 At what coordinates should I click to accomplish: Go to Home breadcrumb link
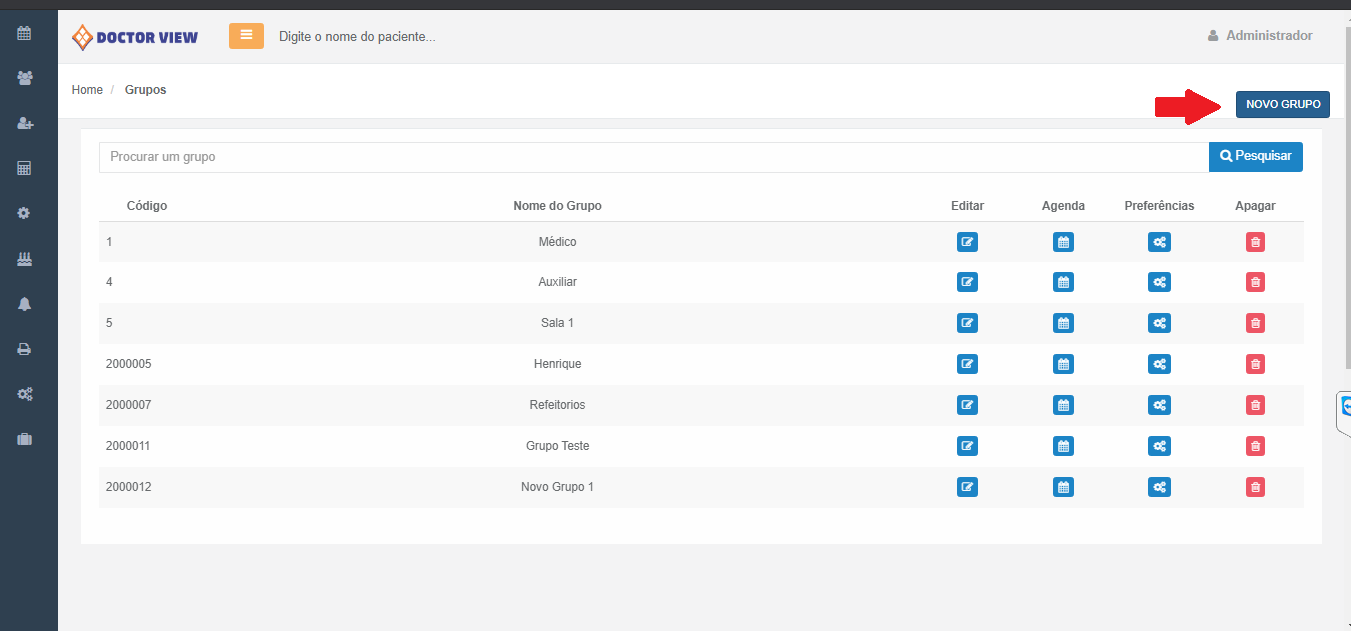tap(87, 90)
